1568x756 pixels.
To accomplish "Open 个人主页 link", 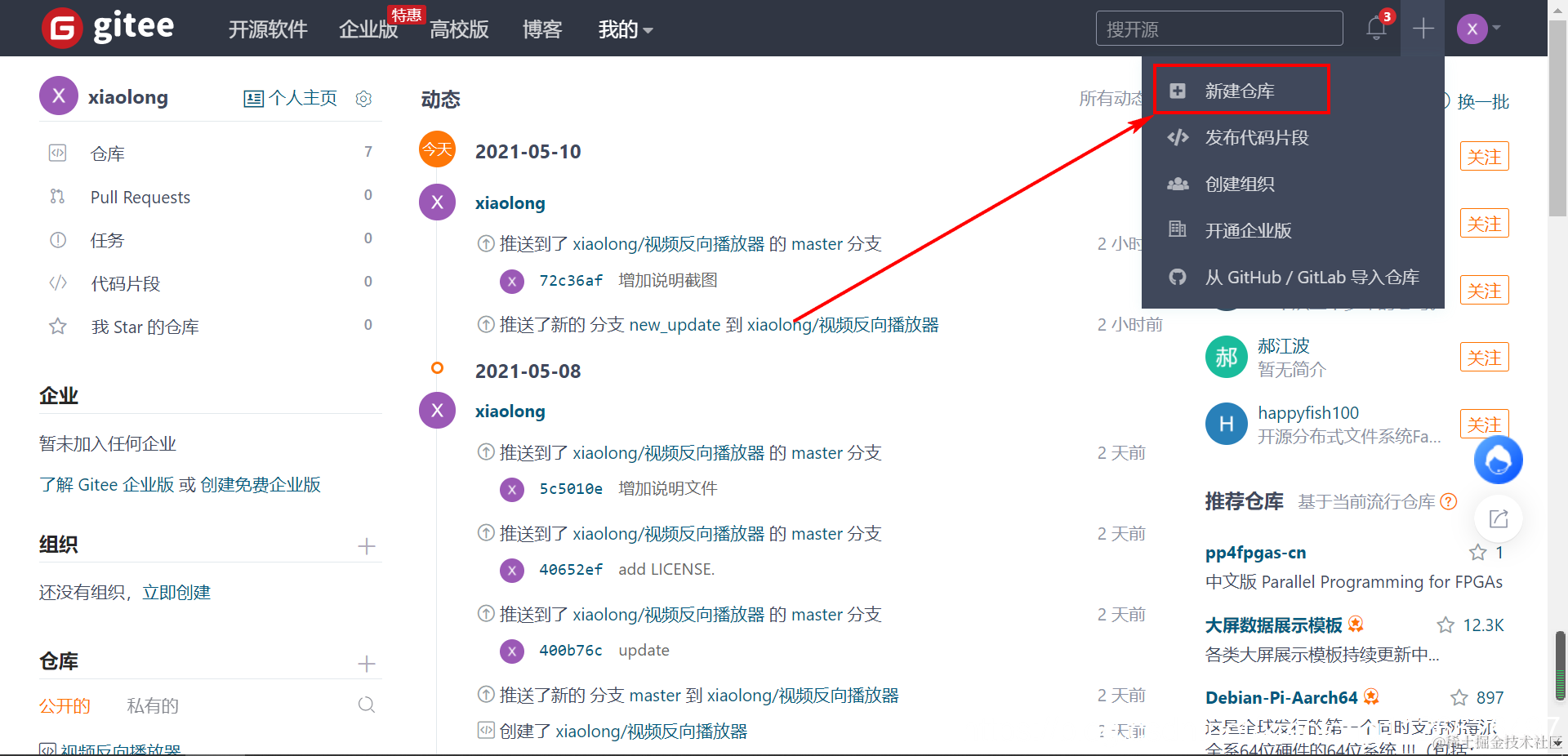I will pyautogui.click(x=291, y=98).
